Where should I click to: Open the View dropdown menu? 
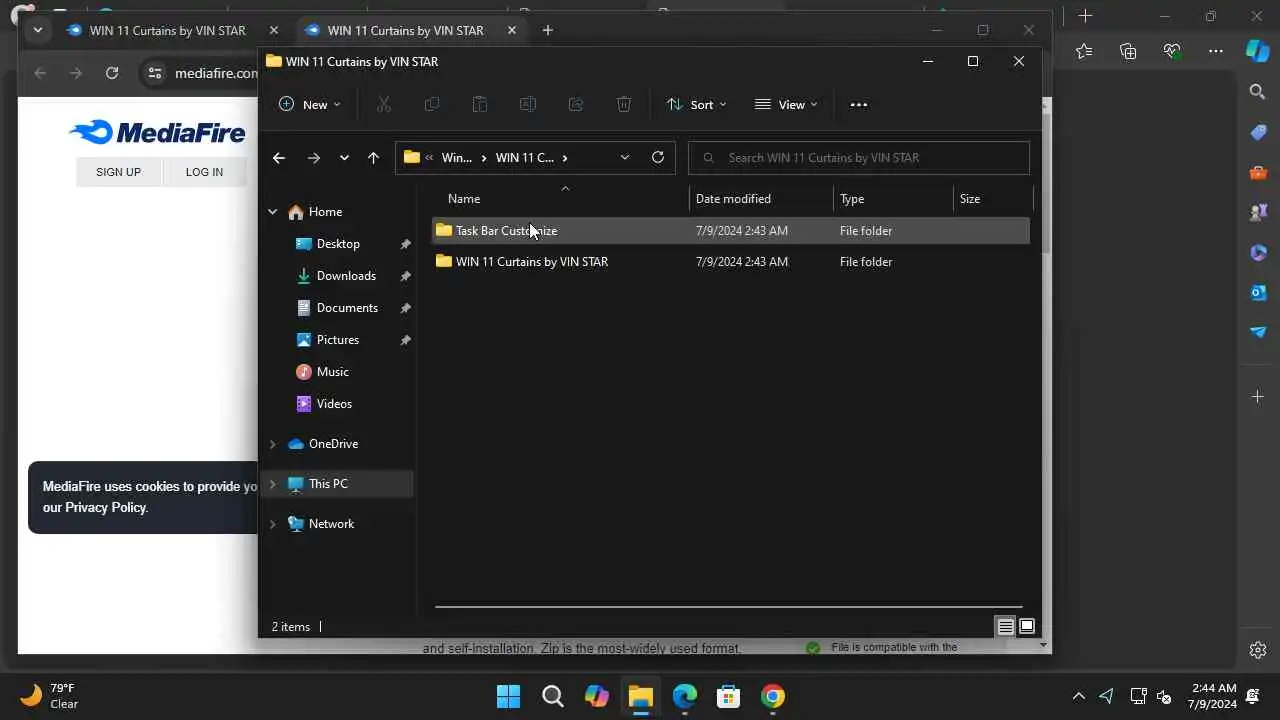(x=786, y=104)
